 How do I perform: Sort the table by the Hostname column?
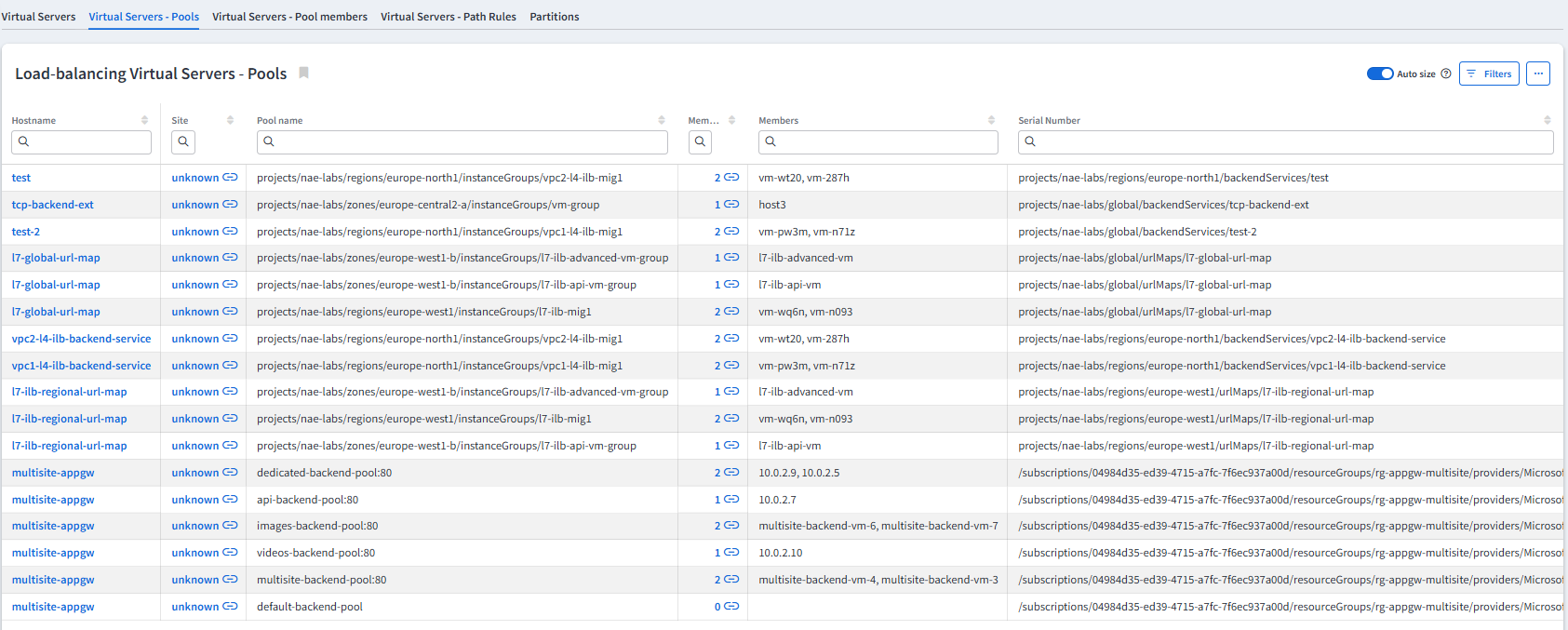point(144,120)
